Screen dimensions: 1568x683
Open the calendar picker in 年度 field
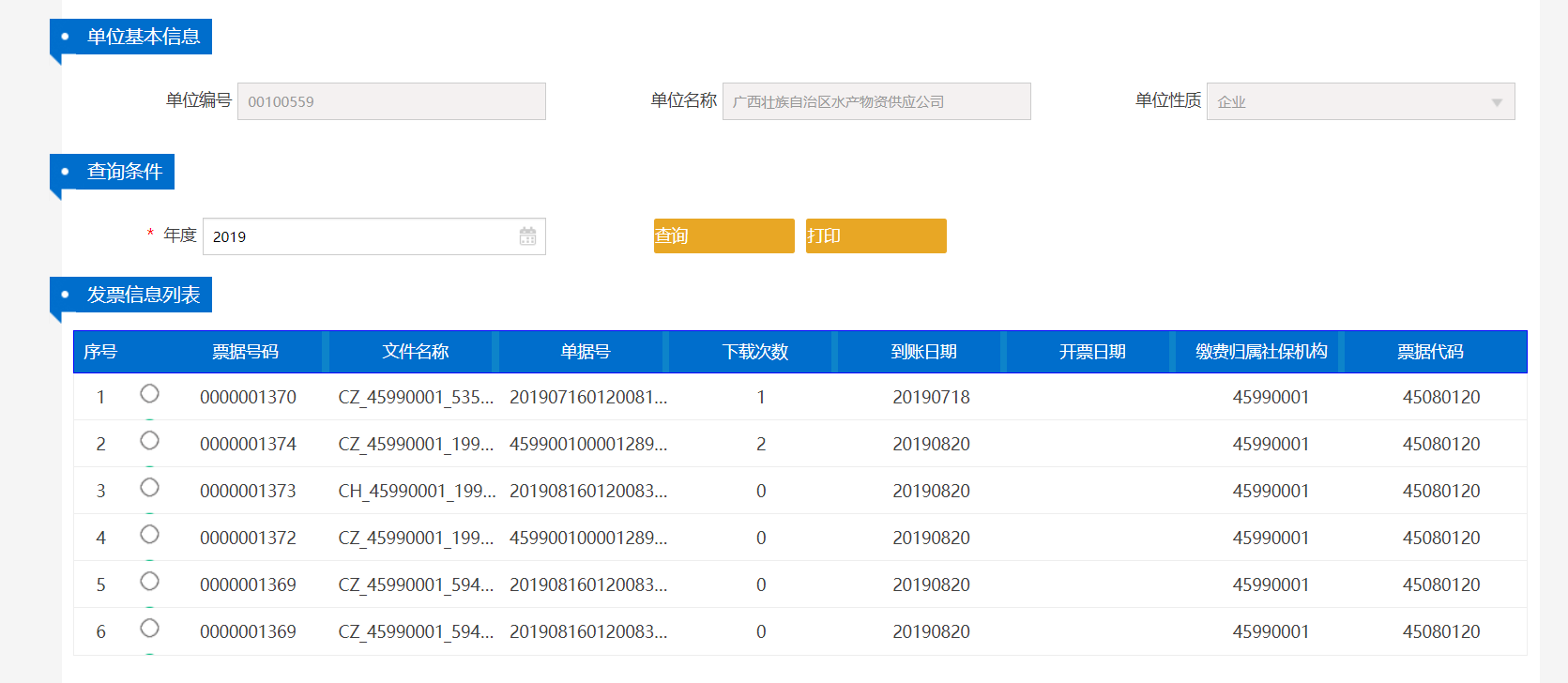[527, 236]
